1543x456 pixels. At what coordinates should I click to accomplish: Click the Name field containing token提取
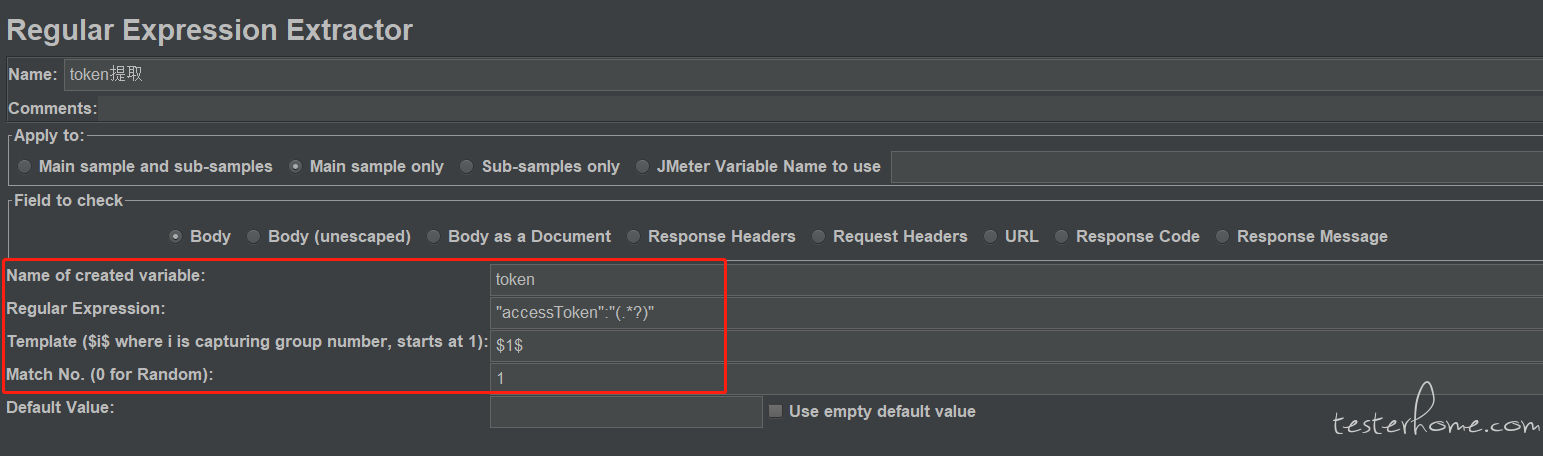(803, 75)
